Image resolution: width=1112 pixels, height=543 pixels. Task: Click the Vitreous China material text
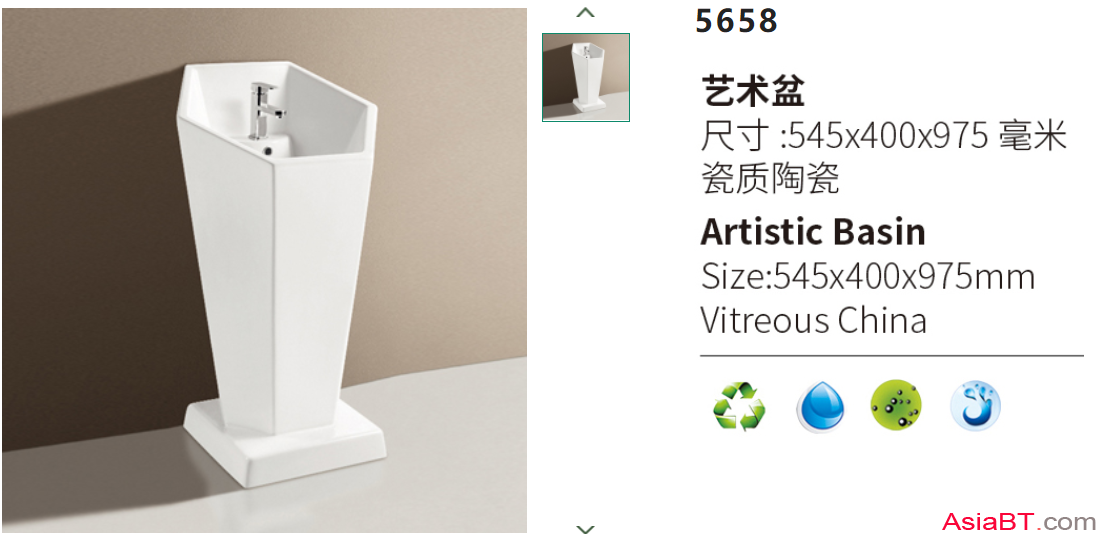coord(813,320)
